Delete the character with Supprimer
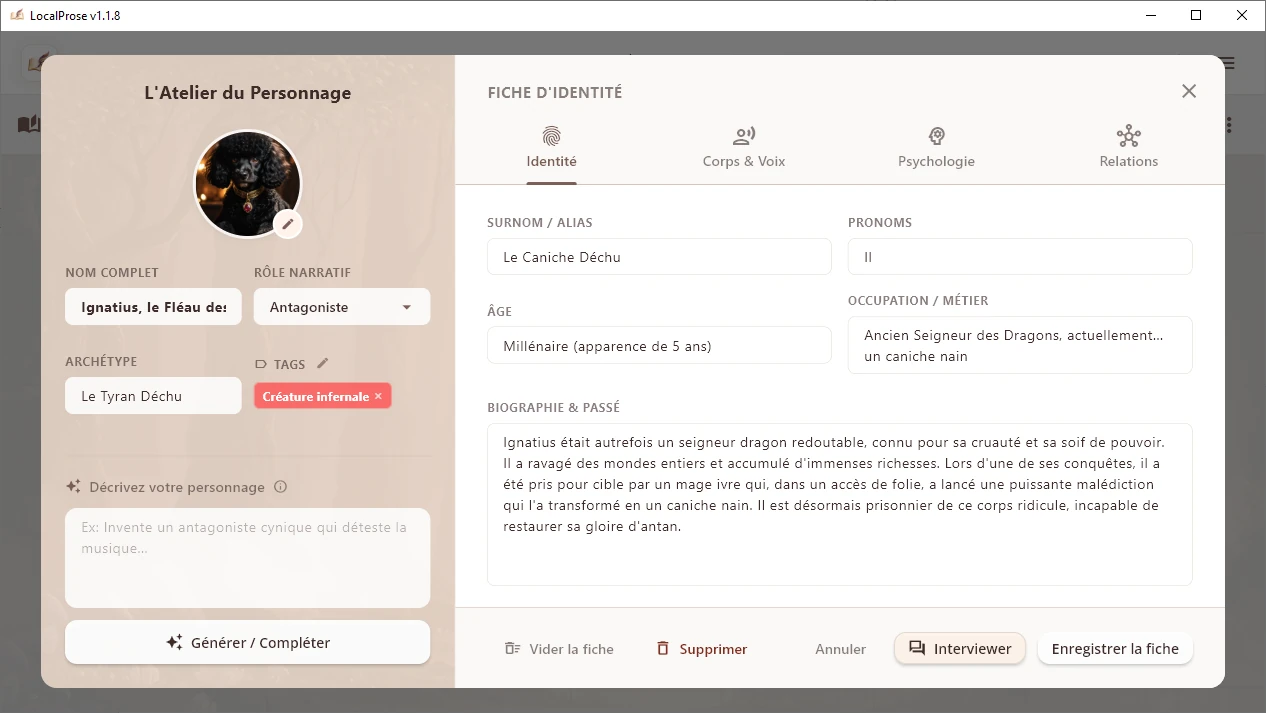Viewport: 1266px width, 713px height. tap(702, 649)
